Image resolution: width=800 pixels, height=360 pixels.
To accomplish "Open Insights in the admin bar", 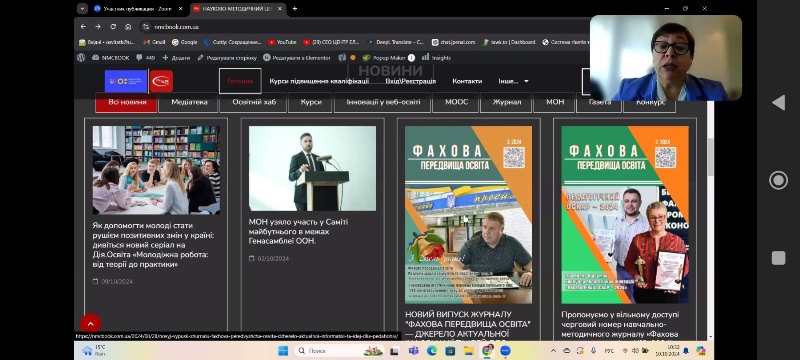I will coord(436,58).
